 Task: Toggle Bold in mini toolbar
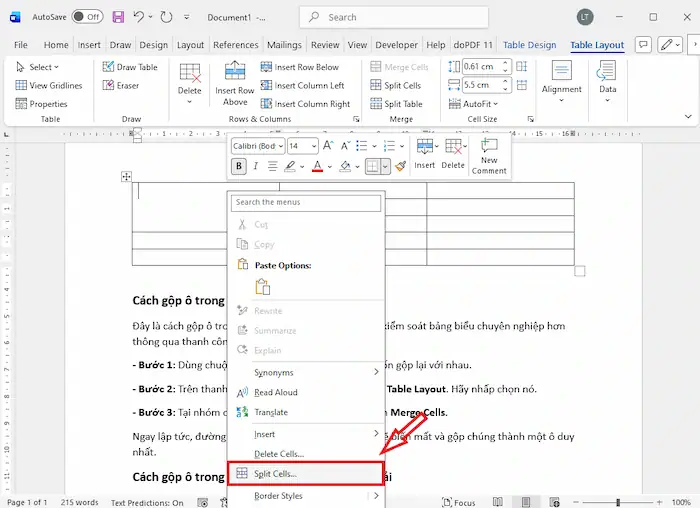(x=239, y=166)
